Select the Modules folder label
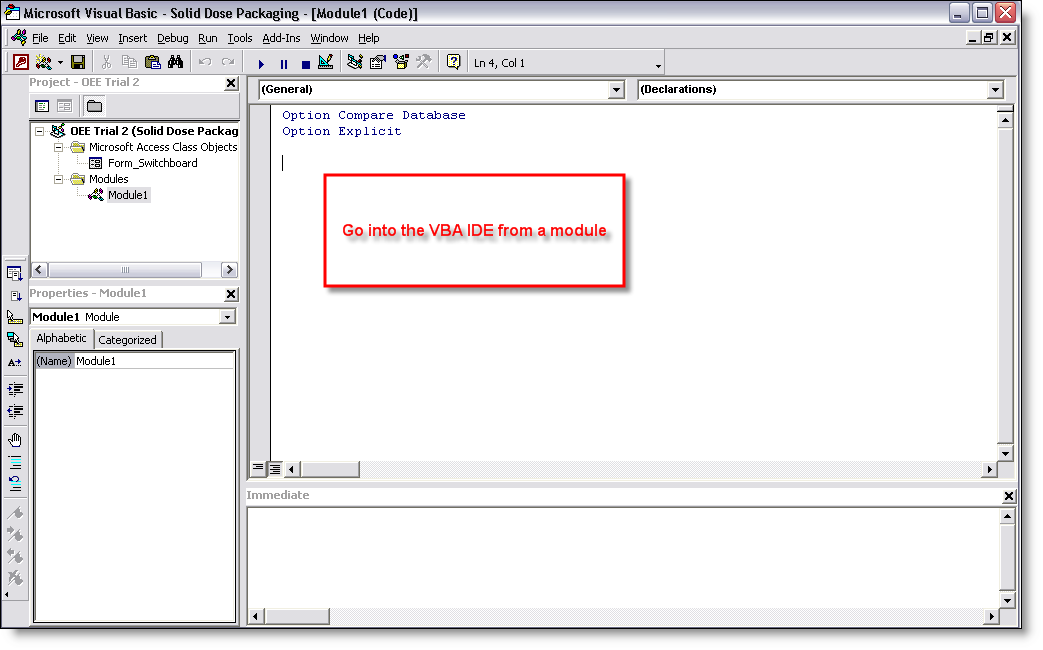The height and width of the screenshot is (650, 1043). (108, 179)
